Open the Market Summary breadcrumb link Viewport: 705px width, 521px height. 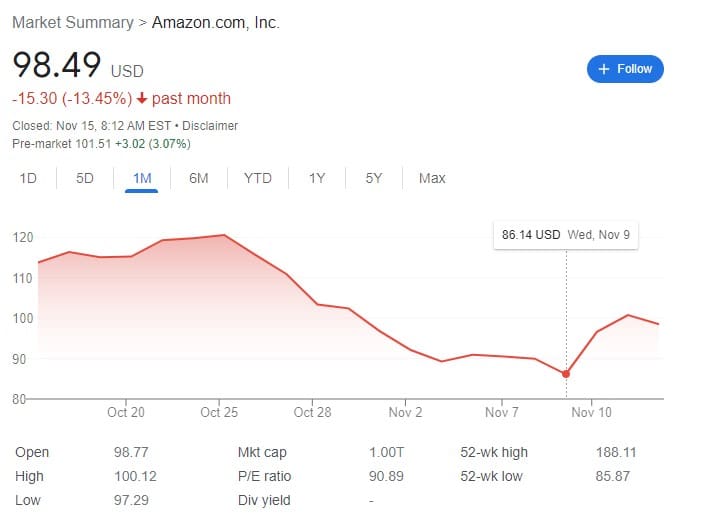click(73, 22)
